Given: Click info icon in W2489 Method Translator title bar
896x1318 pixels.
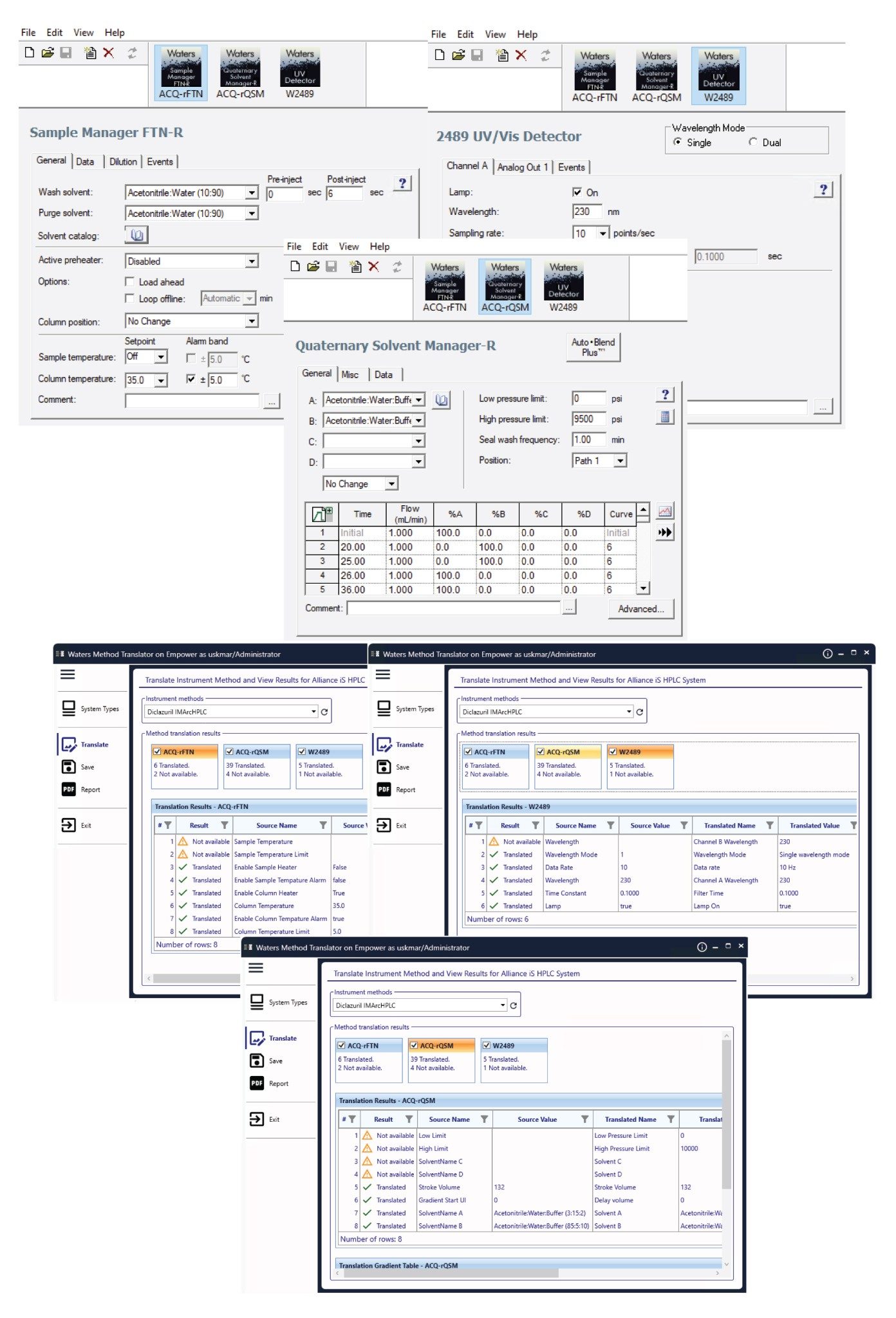Looking at the screenshot, I should pos(827,653).
